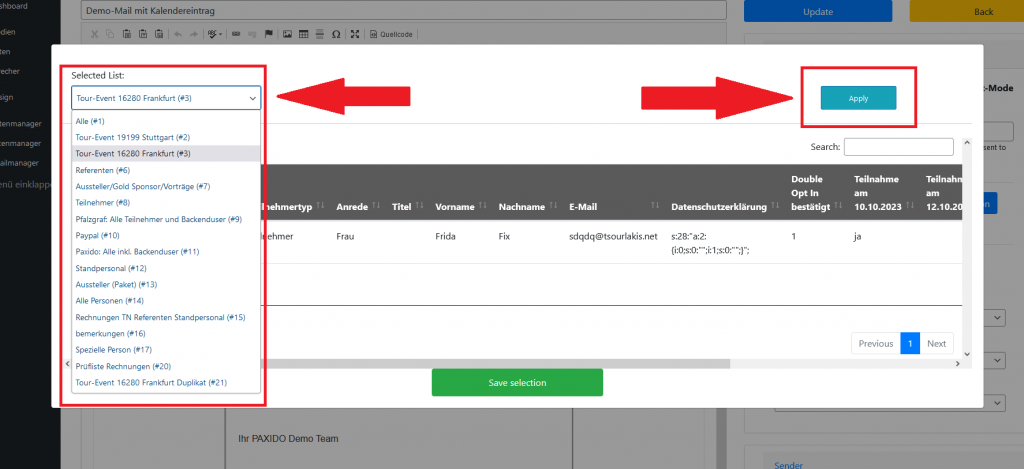
Task: Open the Selected List dropdown
Action: click(166, 98)
